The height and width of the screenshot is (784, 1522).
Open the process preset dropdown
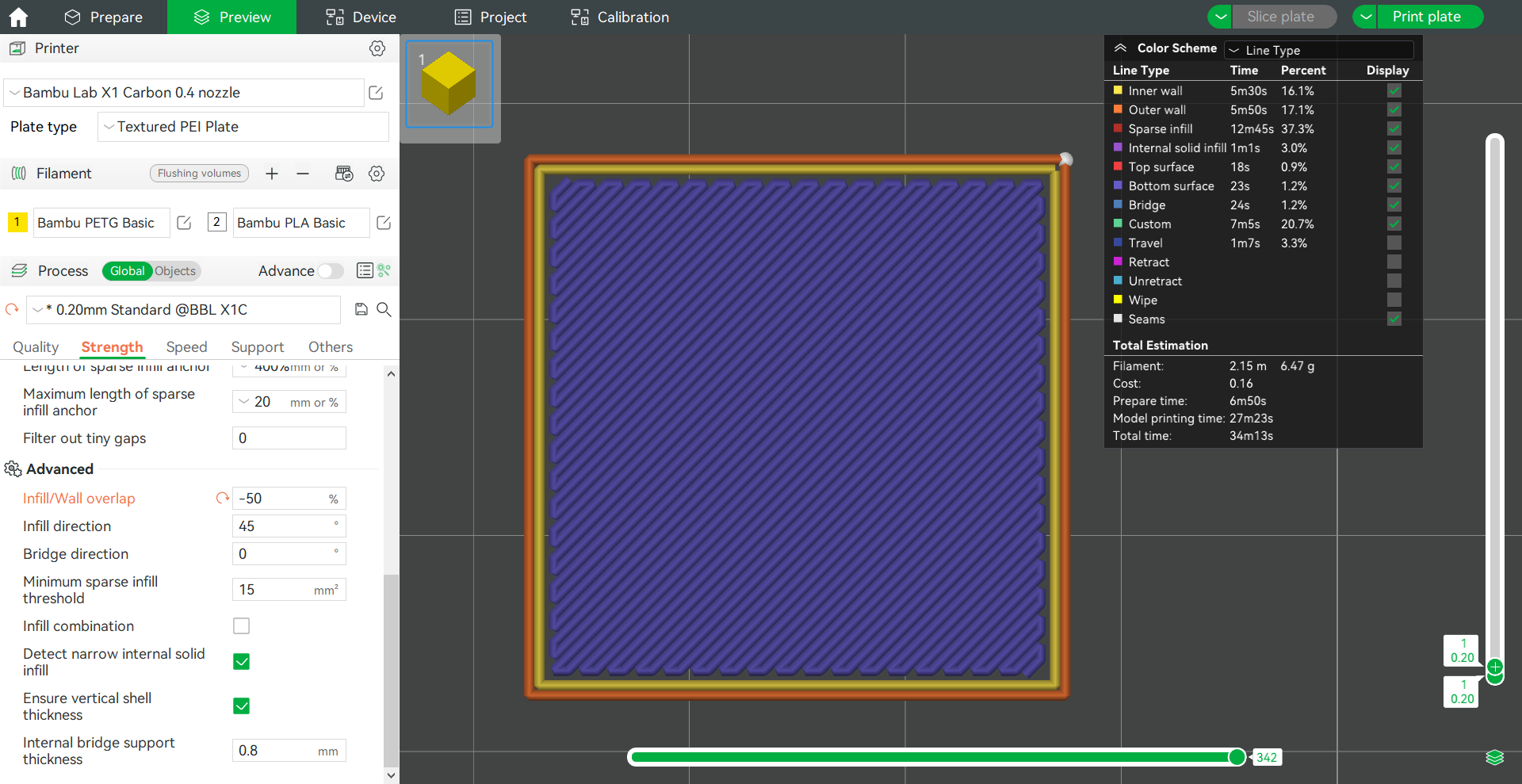(x=184, y=310)
